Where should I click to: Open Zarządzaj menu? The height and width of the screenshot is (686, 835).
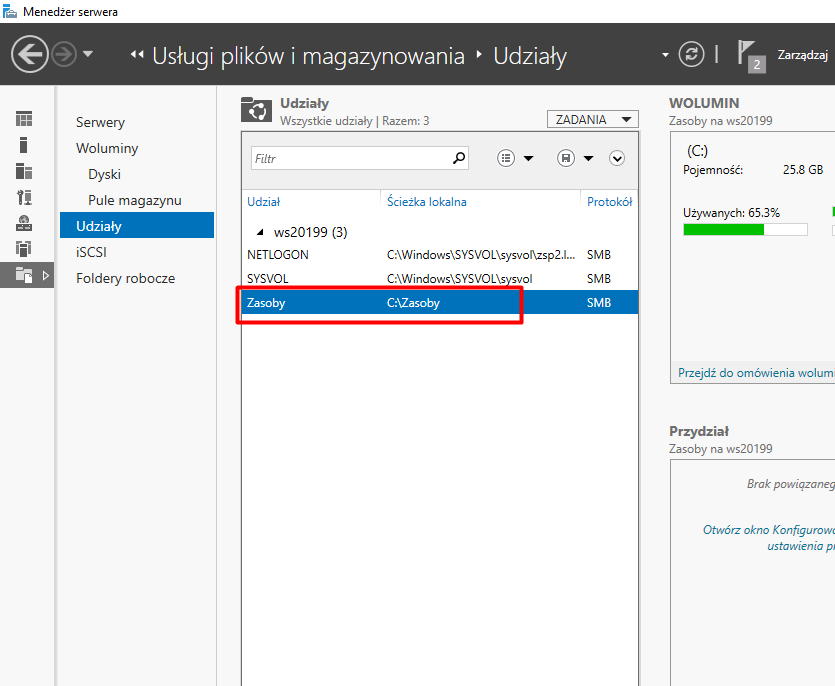803,54
